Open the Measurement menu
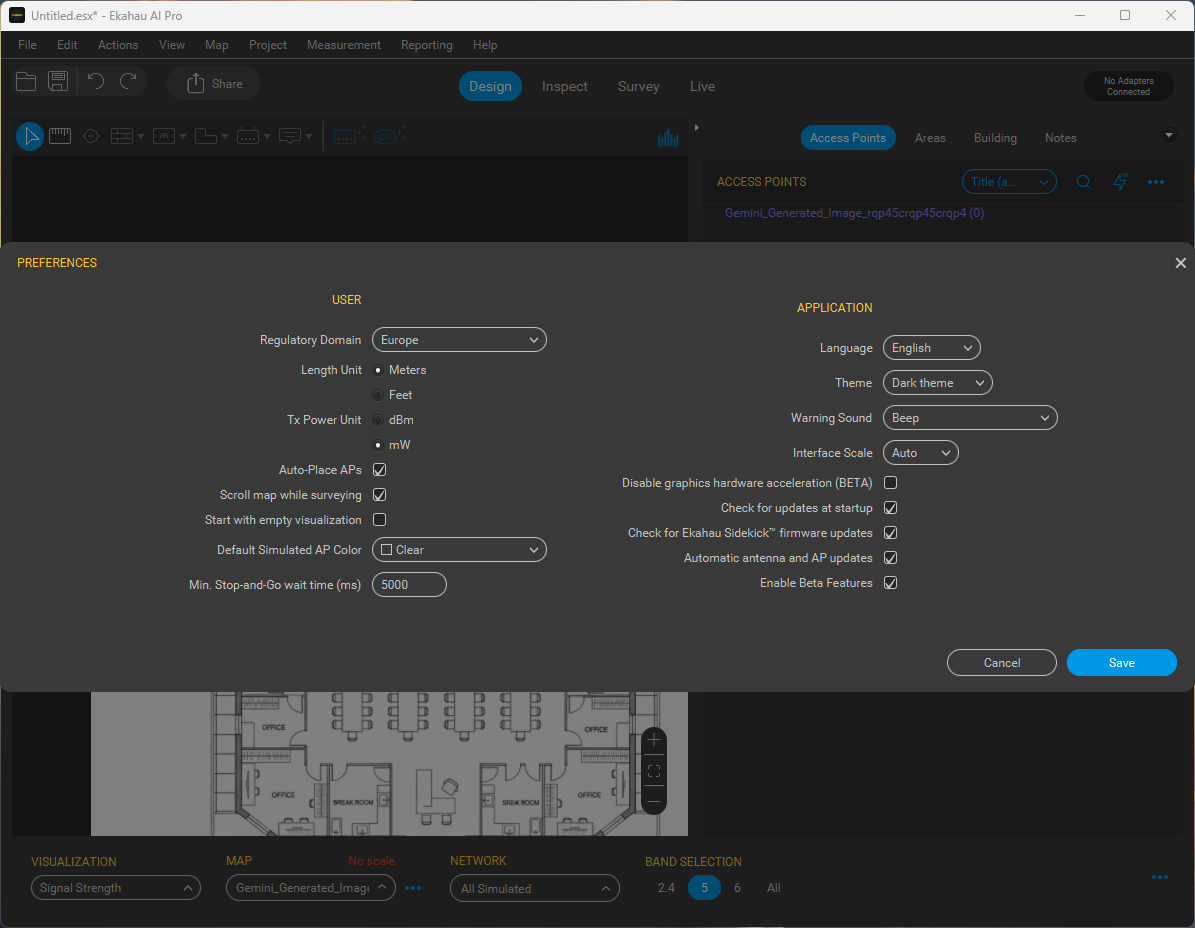This screenshot has width=1195, height=928. (343, 45)
